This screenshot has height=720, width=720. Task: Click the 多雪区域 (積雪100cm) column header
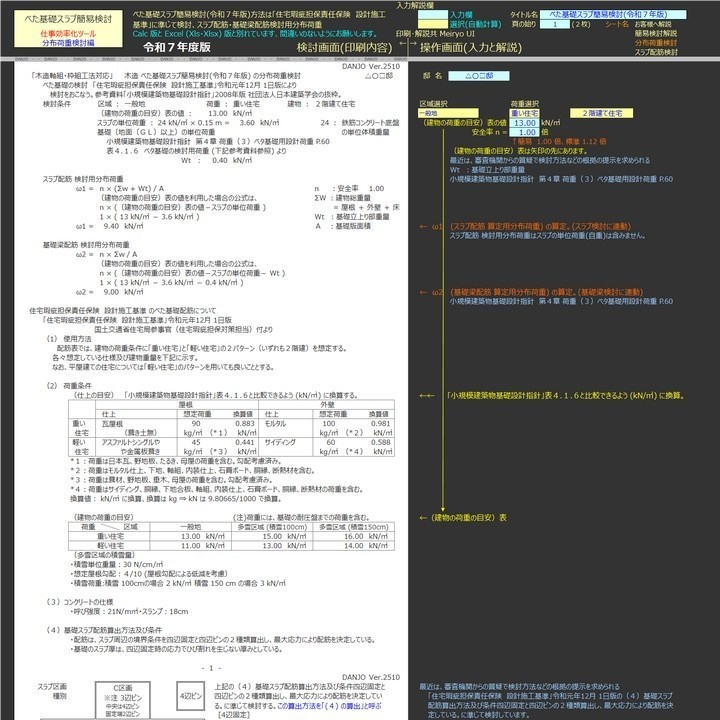pyautogui.click(x=272, y=527)
